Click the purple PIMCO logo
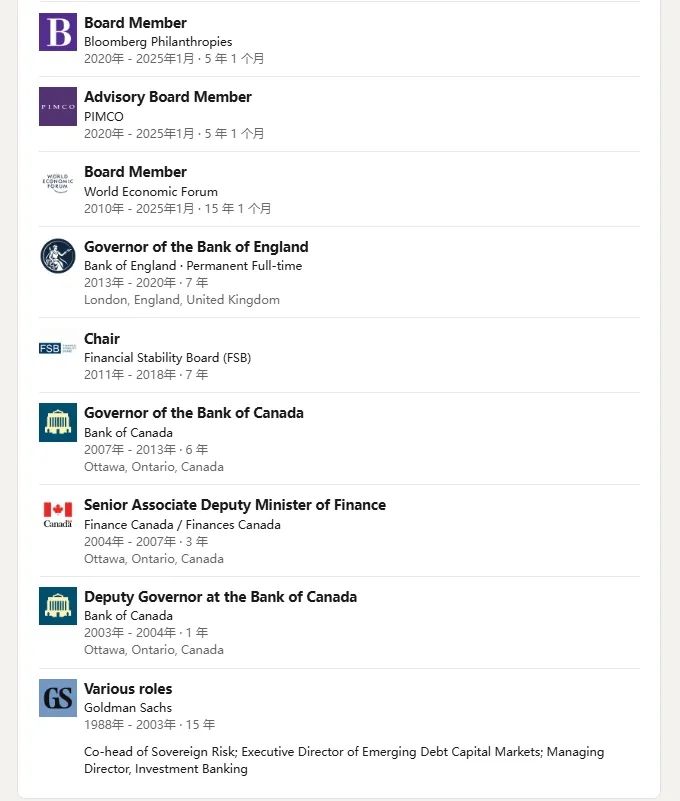680x801 pixels. coord(58,106)
